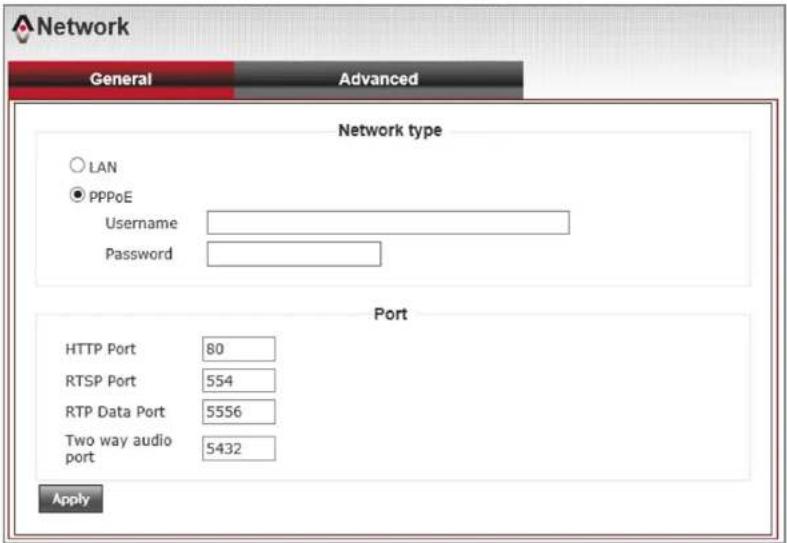This screenshot has width=787, height=543.
Task: Click the Two way audio port field
Action: (x=239, y=449)
